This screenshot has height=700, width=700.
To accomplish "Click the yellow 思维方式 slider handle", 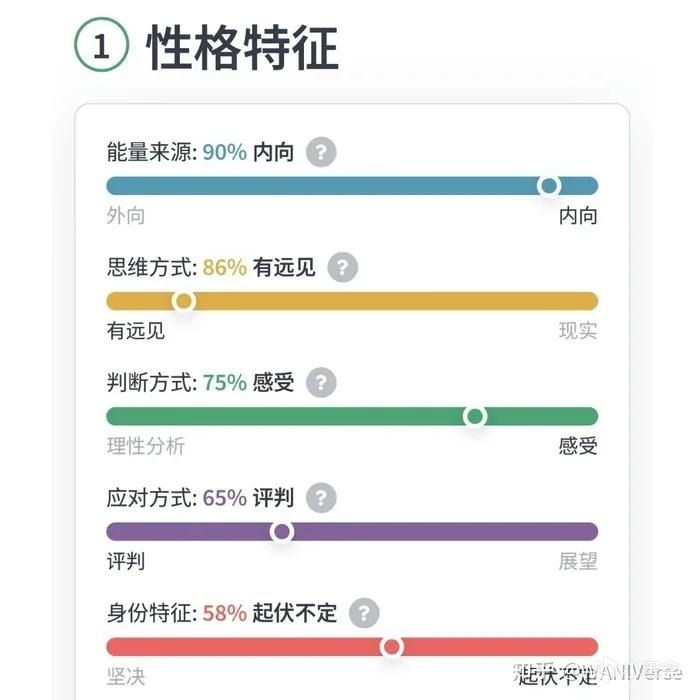I will pos(183,300).
